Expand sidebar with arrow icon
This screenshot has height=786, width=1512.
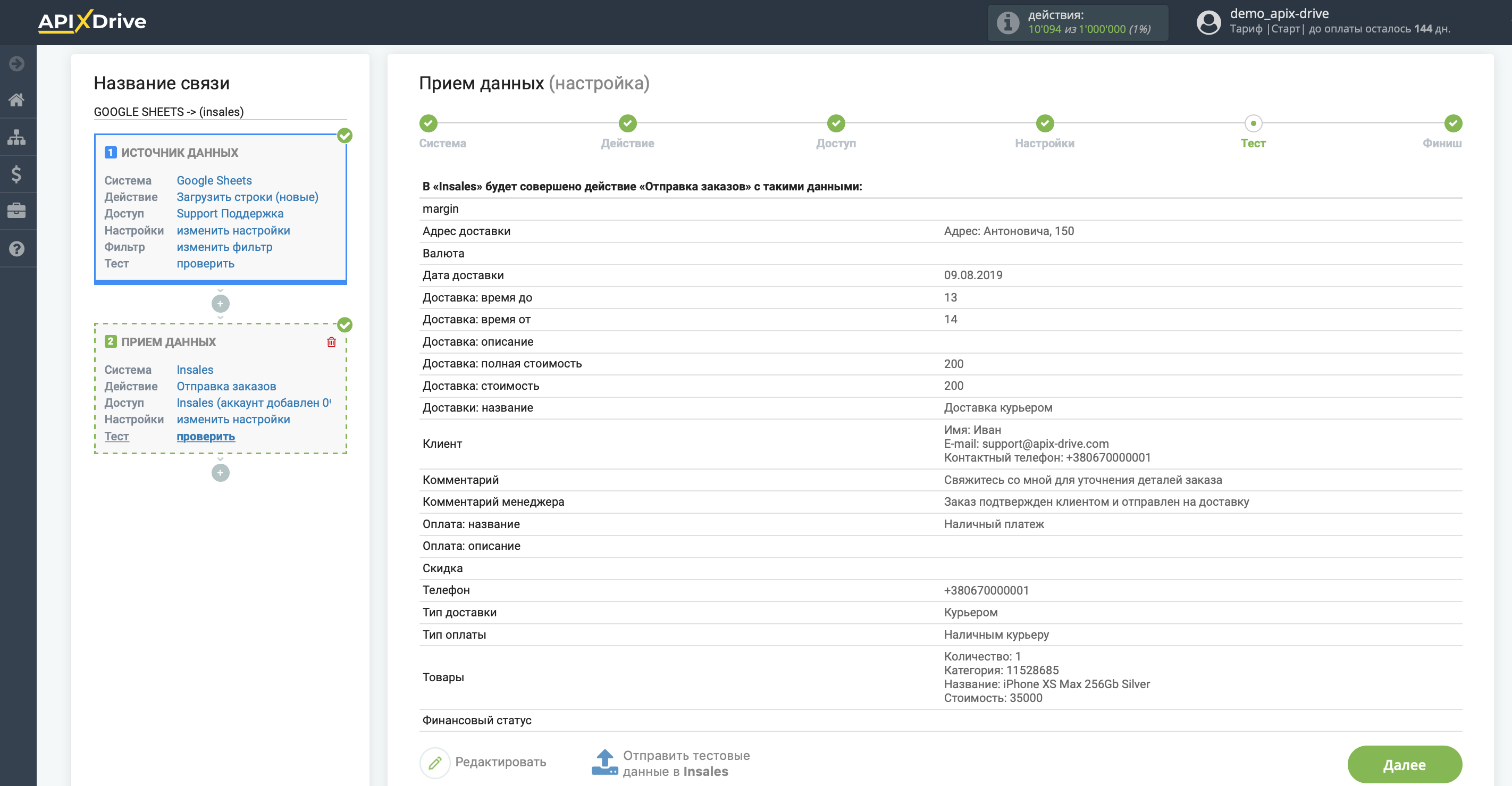pos(17,63)
